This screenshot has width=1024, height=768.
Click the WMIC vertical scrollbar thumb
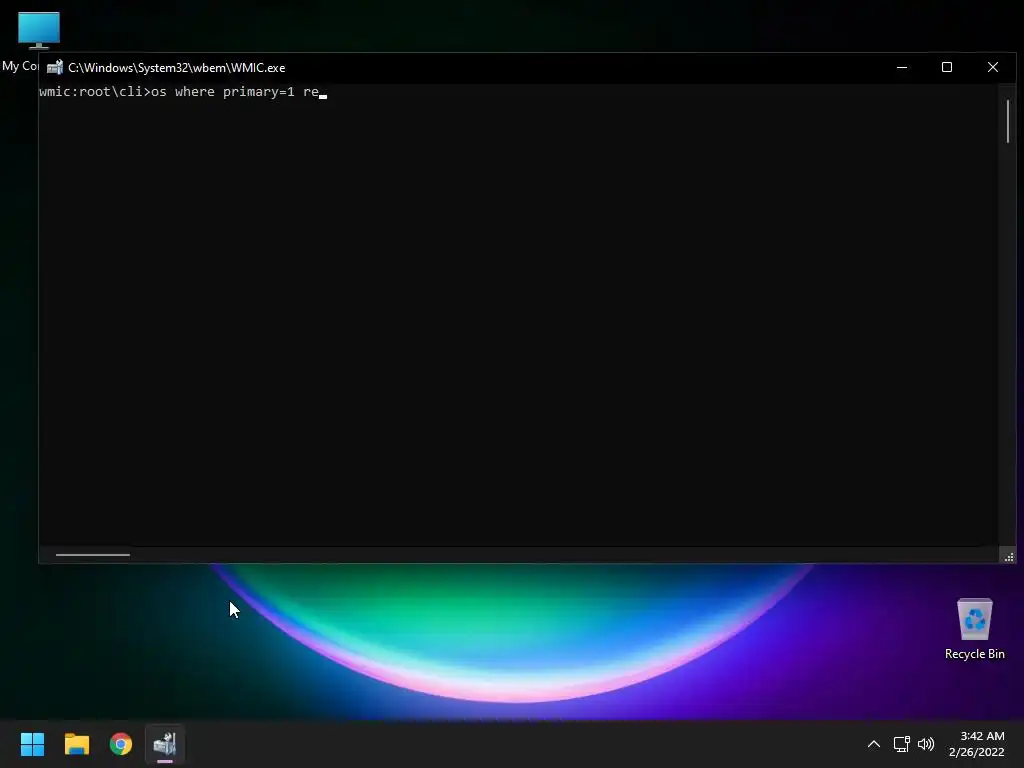coord(1008,121)
